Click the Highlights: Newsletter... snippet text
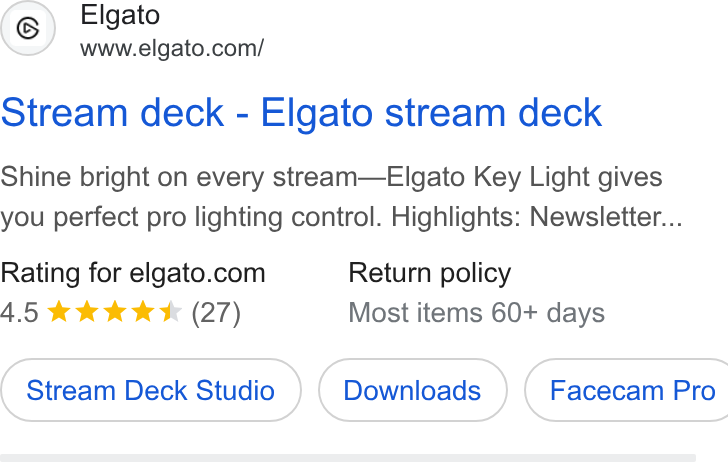The width and height of the screenshot is (728, 462). tap(537, 217)
